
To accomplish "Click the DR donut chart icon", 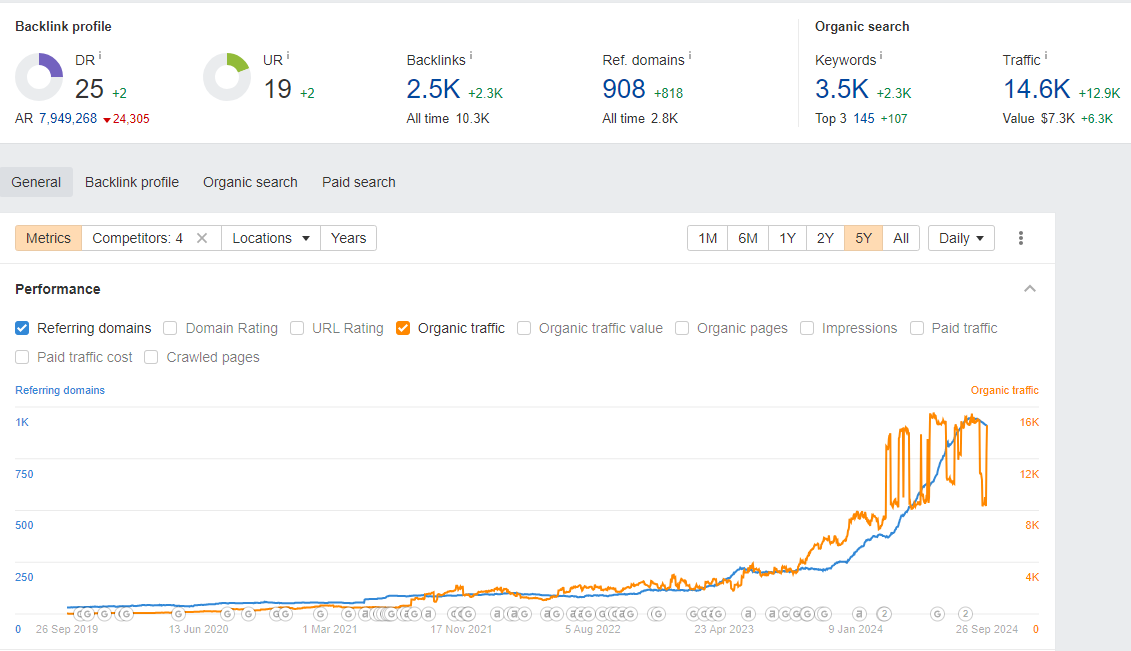I will pos(39,77).
